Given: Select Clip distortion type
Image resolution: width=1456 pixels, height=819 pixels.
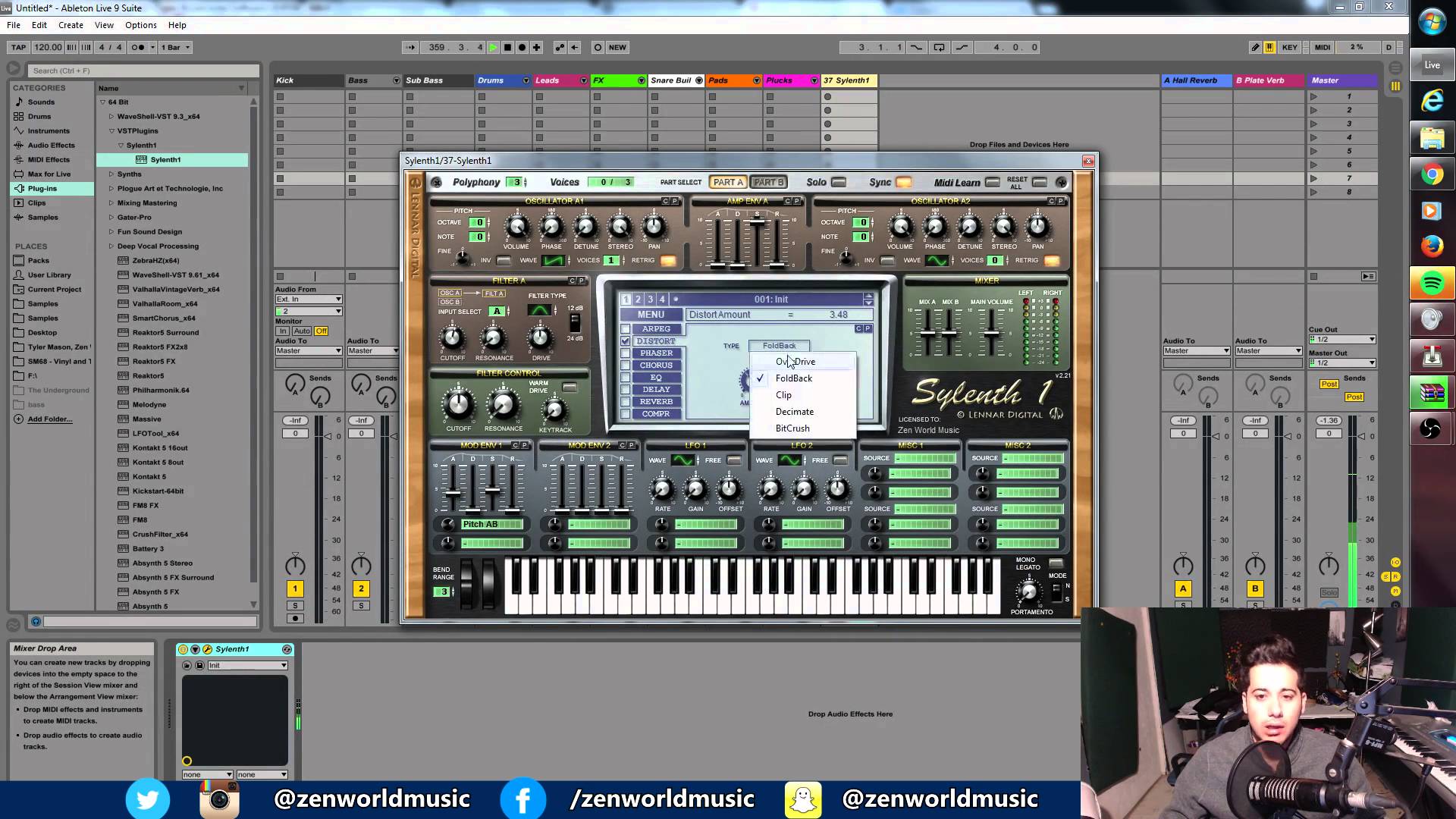Looking at the screenshot, I should pyautogui.click(x=802, y=395).
